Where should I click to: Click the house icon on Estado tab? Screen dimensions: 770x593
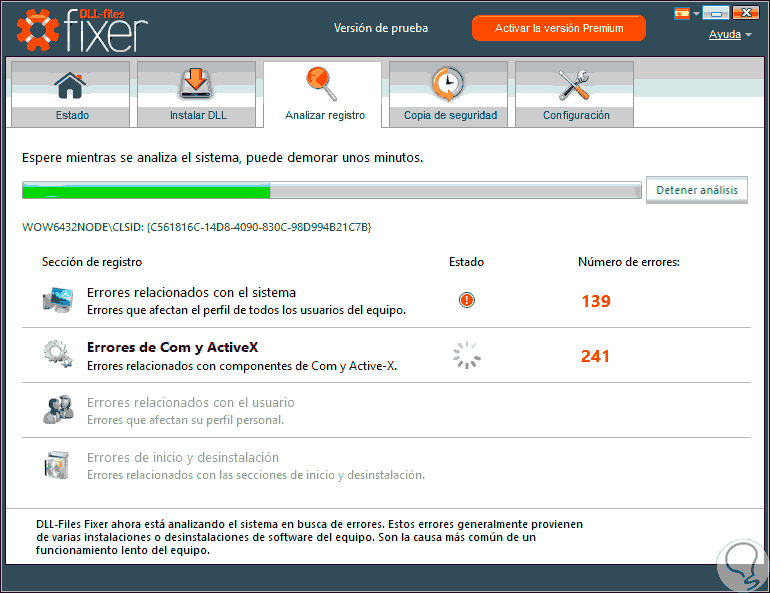pos(70,85)
